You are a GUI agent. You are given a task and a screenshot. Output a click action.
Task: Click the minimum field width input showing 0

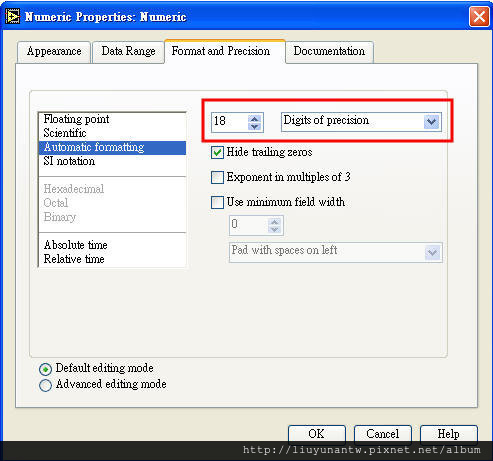point(249,225)
